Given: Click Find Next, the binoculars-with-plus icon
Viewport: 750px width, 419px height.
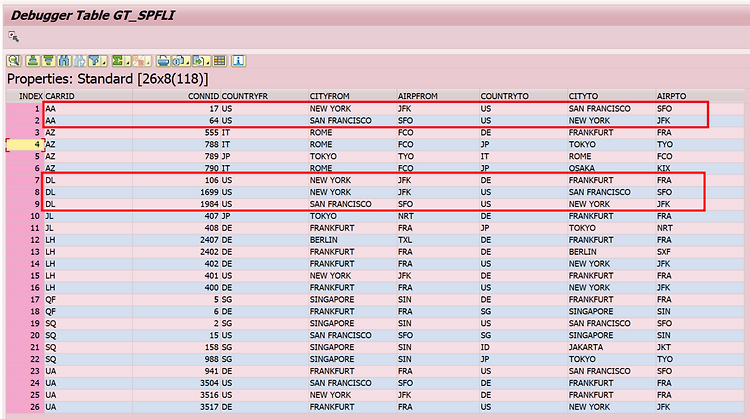Looking at the screenshot, I should [x=80, y=61].
